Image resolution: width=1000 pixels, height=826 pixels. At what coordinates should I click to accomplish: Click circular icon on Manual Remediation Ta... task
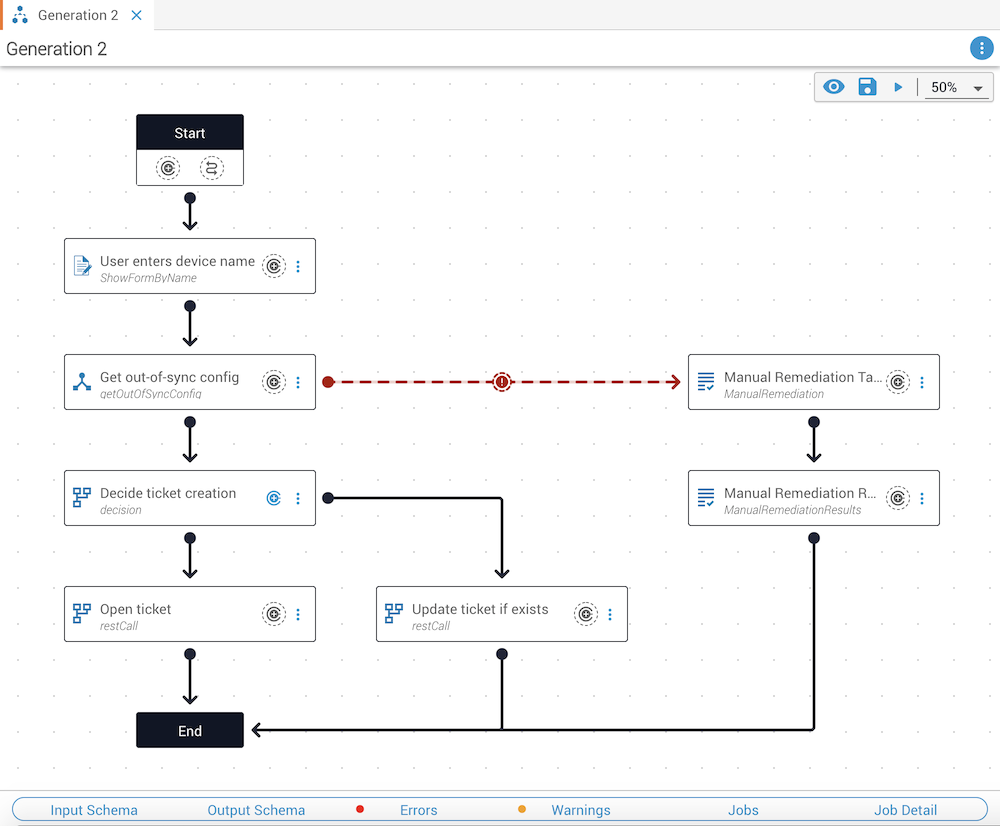tap(897, 382)
